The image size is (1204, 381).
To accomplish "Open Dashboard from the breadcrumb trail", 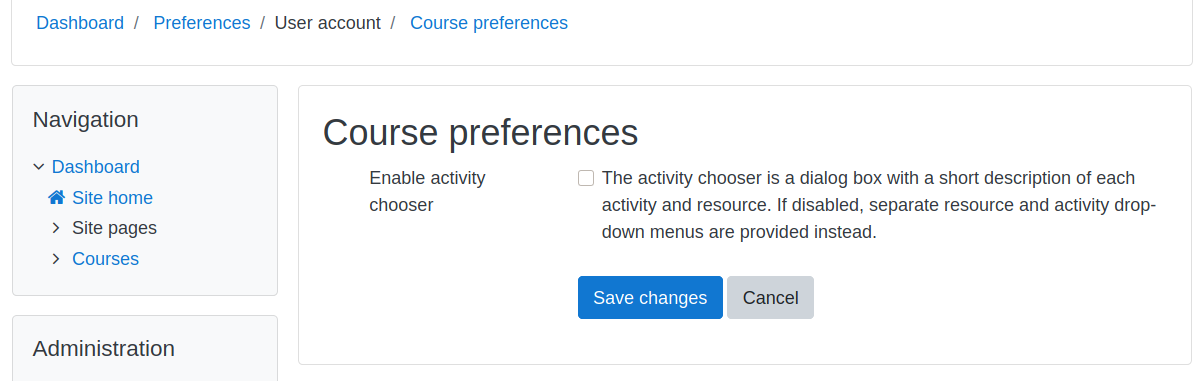I will 80,23.
